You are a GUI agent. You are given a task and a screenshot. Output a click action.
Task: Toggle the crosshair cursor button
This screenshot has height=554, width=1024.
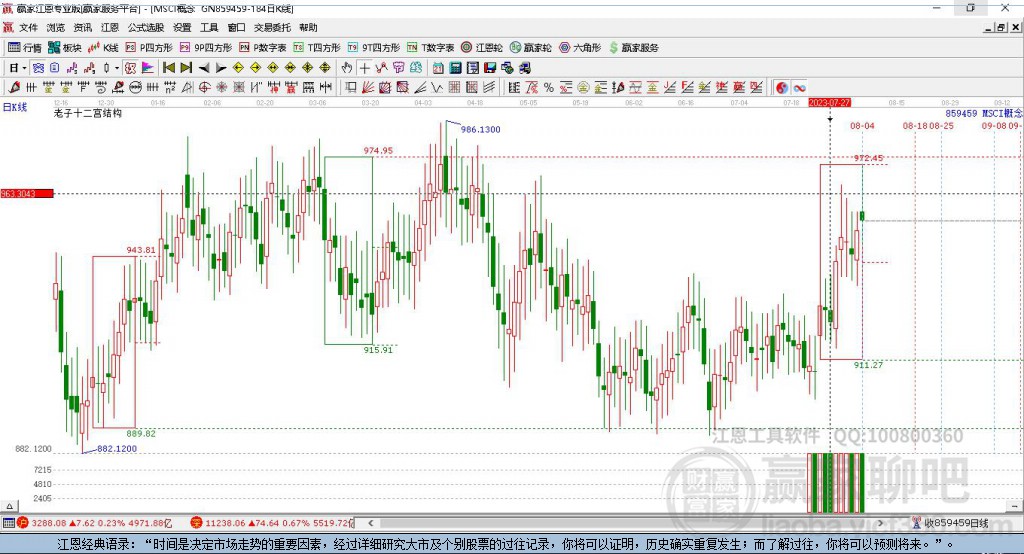click(x=365, y=68)
